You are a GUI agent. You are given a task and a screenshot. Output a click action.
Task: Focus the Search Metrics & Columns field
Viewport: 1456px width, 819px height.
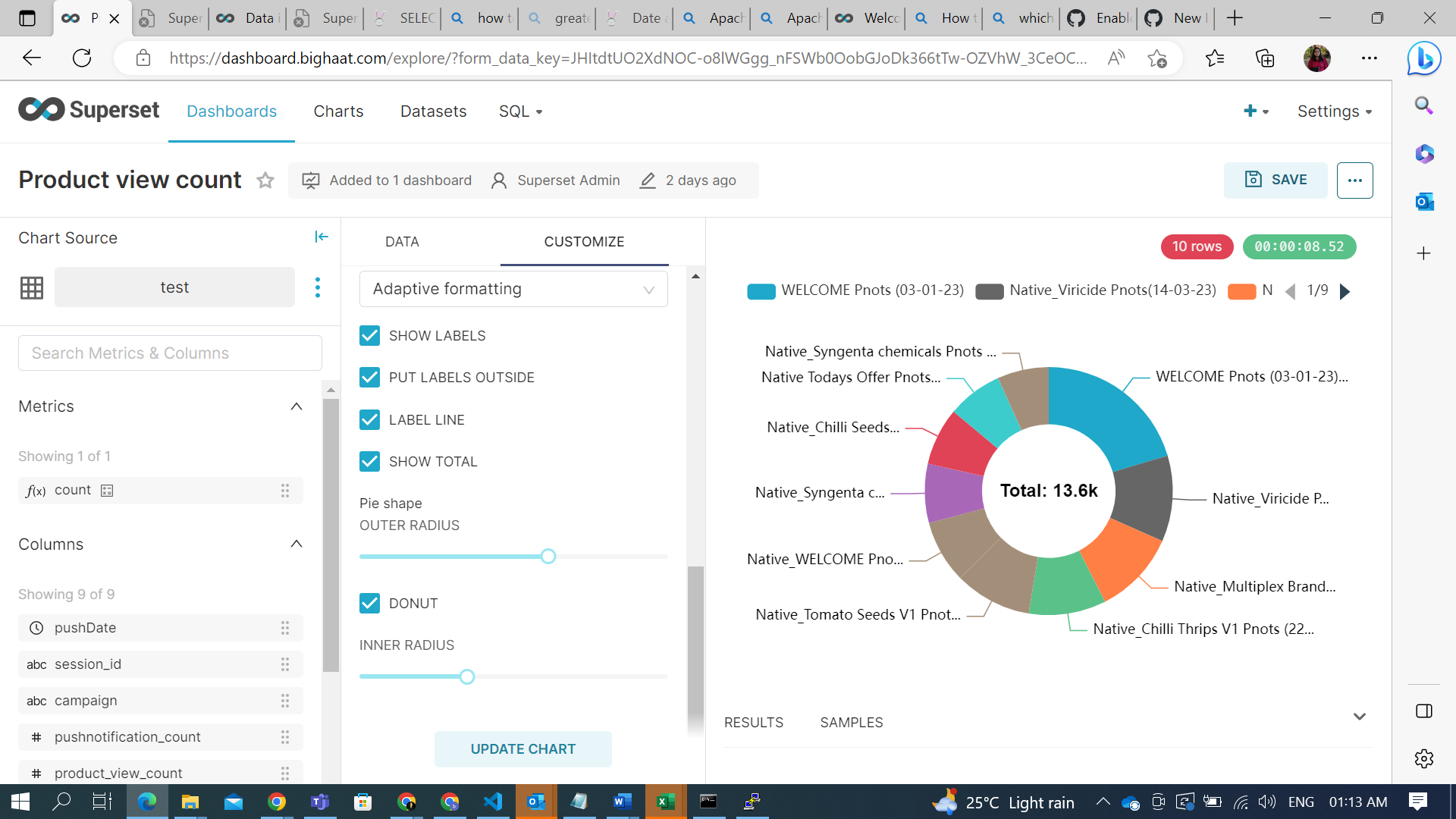170,353
